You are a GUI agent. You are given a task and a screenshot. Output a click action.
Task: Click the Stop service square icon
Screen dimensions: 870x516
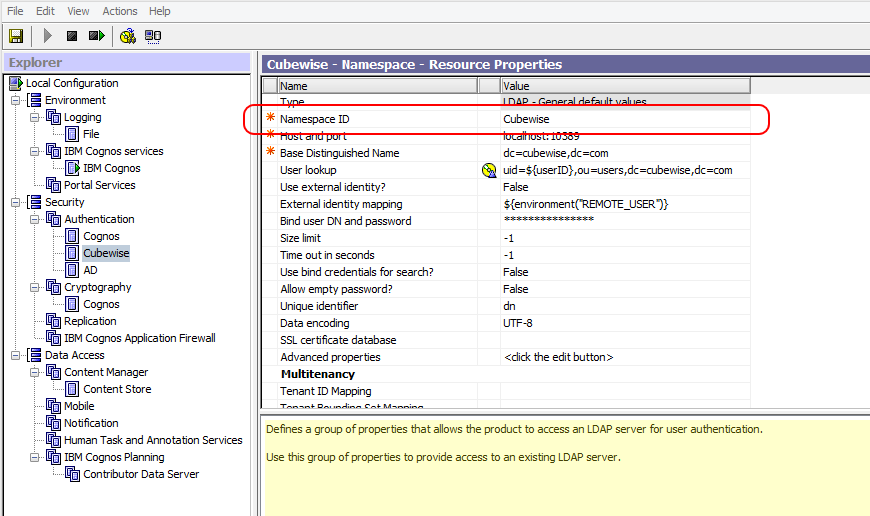tap(72, 36)
